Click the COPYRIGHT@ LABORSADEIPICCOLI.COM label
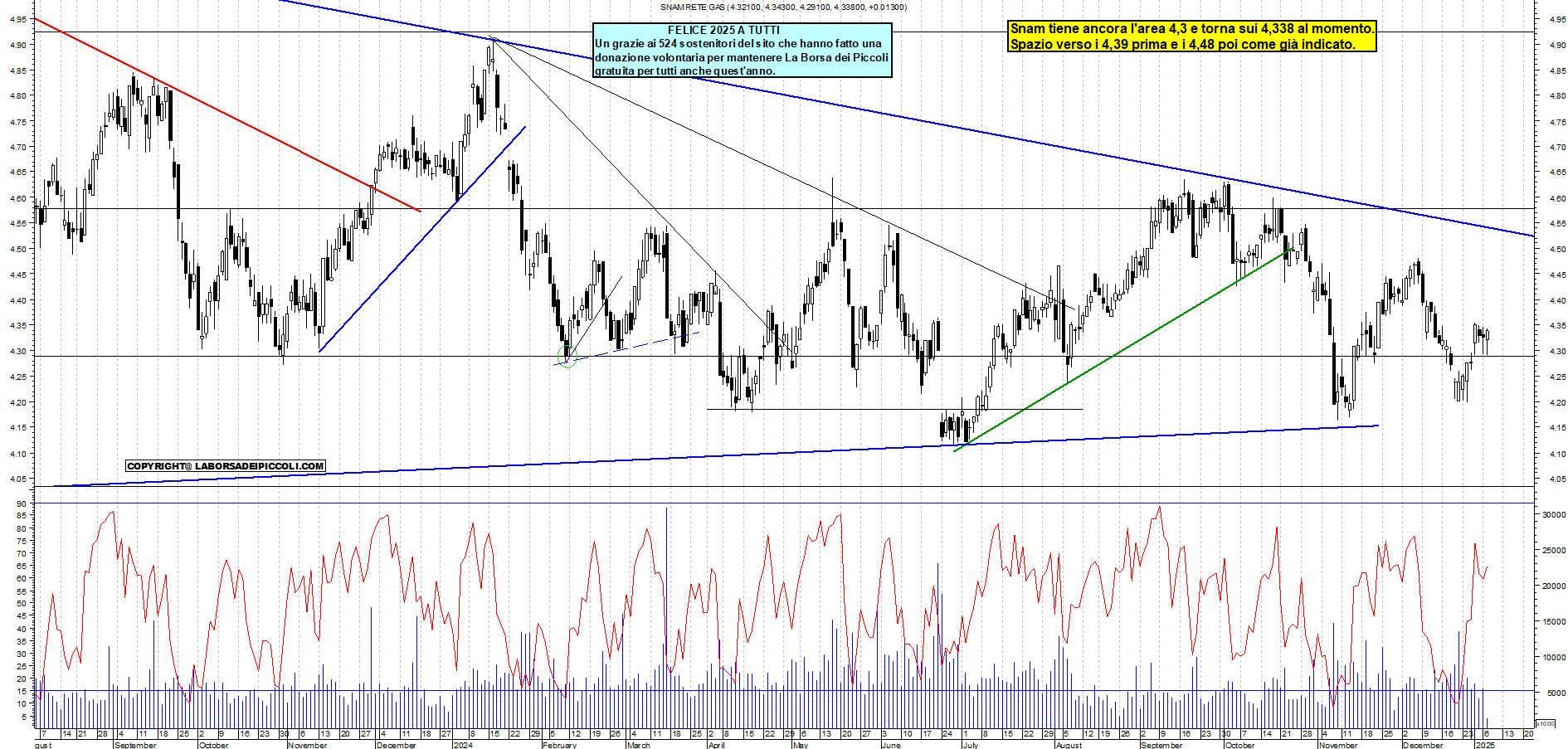The width and height of the screenshot is (1568, 749). (x=226, y=466)
